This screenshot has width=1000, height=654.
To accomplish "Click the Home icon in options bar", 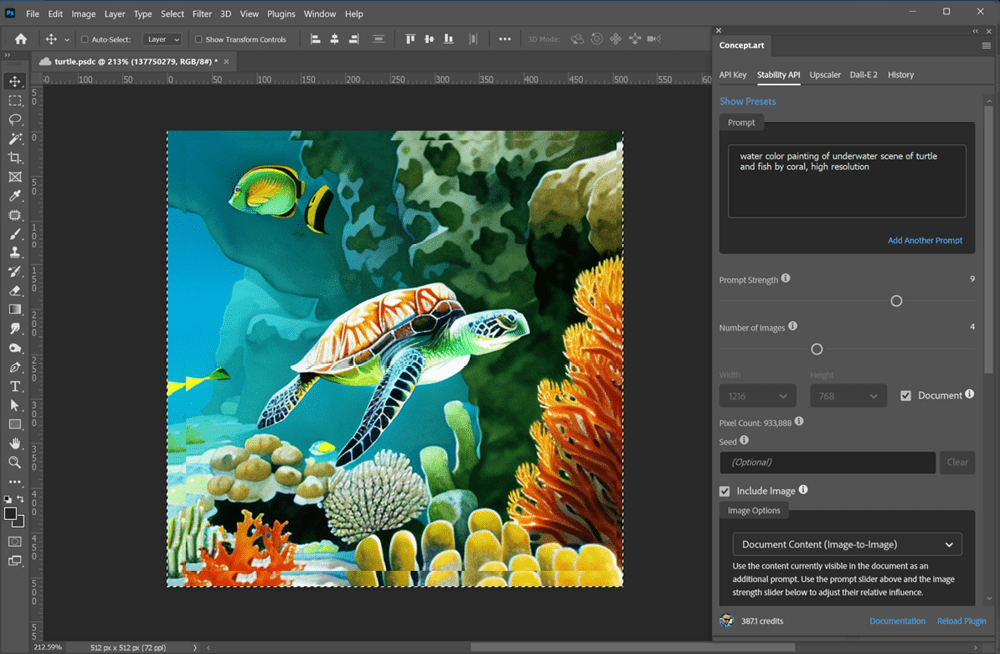I will coord(21,39).
